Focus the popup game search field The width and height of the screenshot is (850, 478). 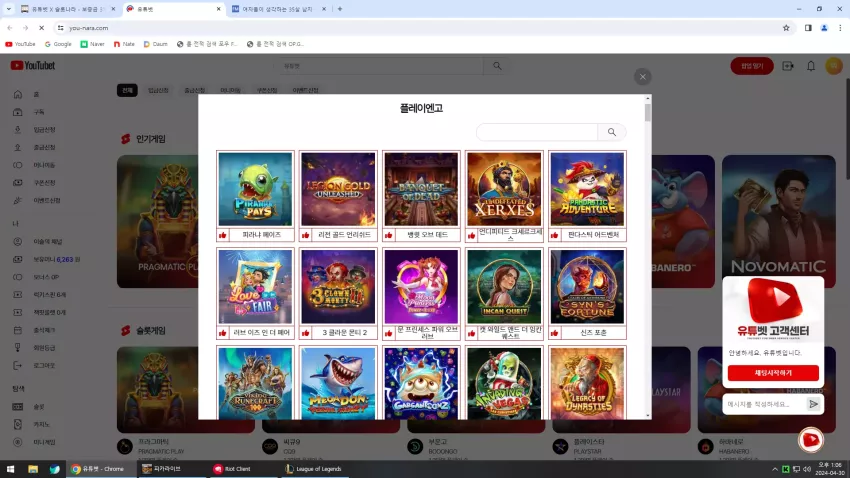pyautogui.click(x=537, y=132)
